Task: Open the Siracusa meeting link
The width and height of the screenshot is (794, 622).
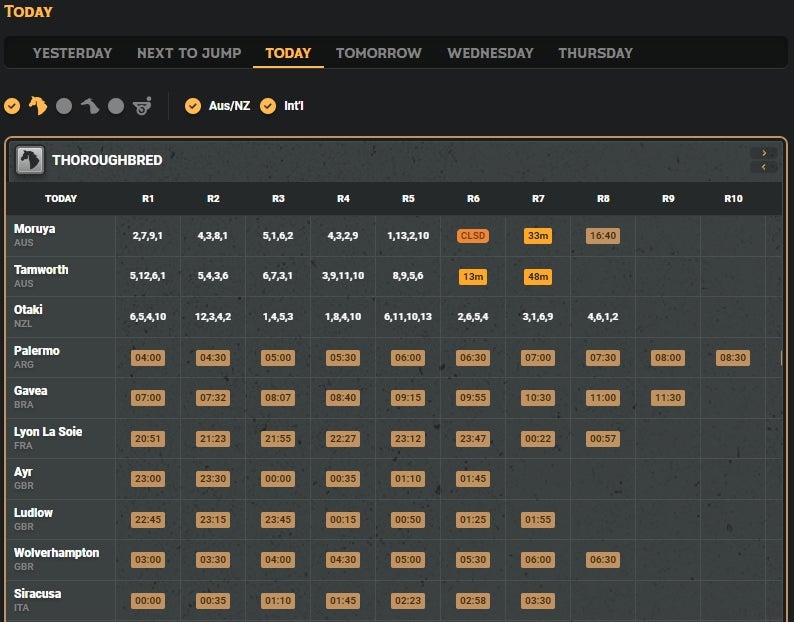Action: 37,594
